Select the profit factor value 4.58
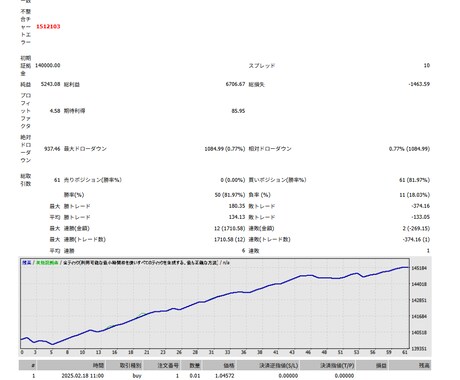 [55, 111]
